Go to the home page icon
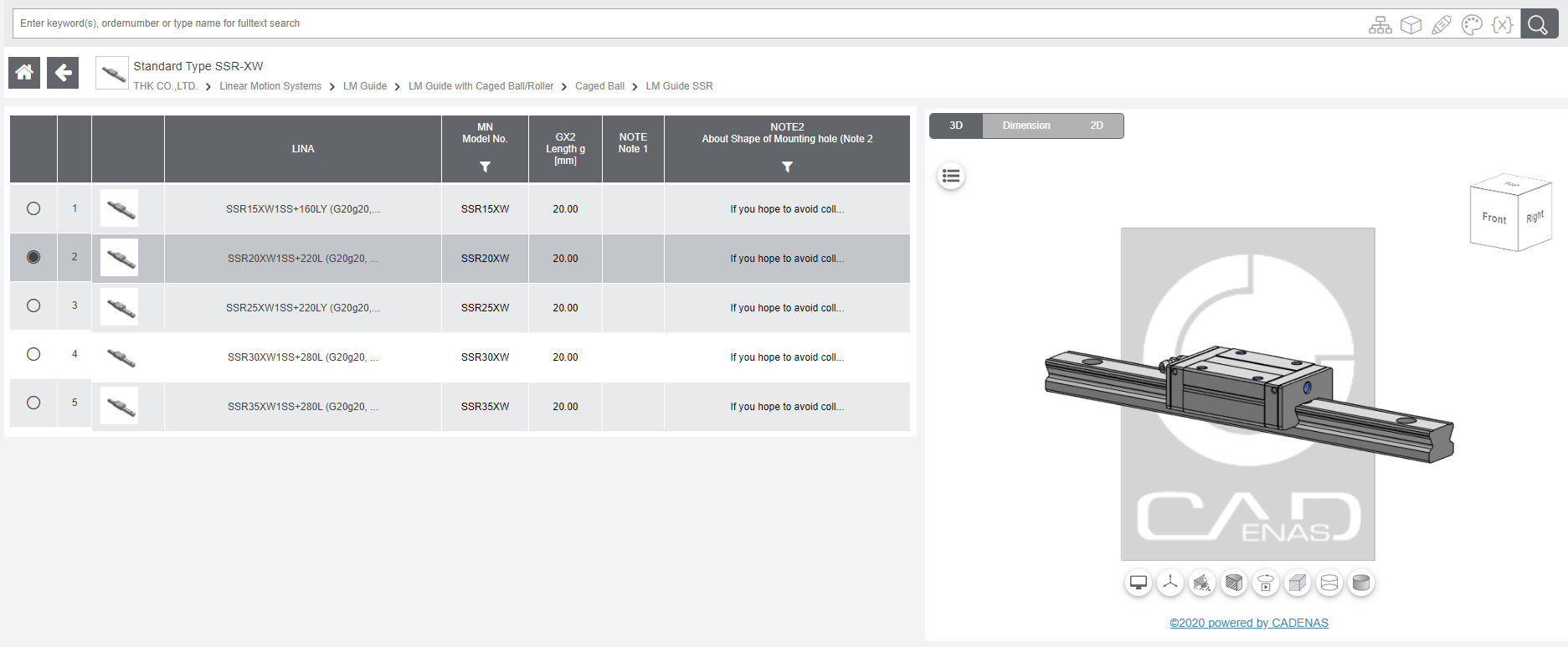This screenshot has width=1568, height=647. (x=24, y=73)
